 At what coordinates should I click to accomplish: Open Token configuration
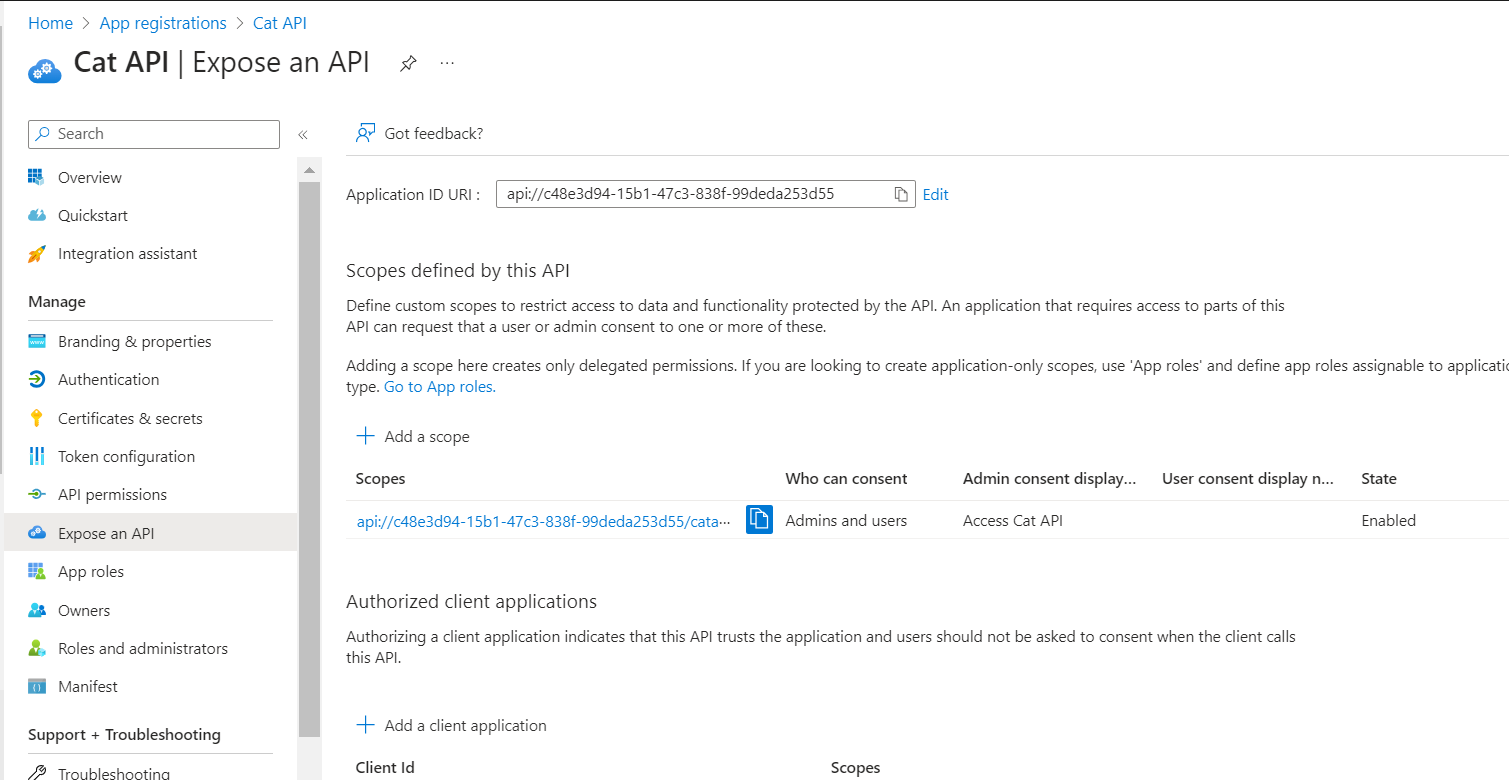tap(126, 456)
